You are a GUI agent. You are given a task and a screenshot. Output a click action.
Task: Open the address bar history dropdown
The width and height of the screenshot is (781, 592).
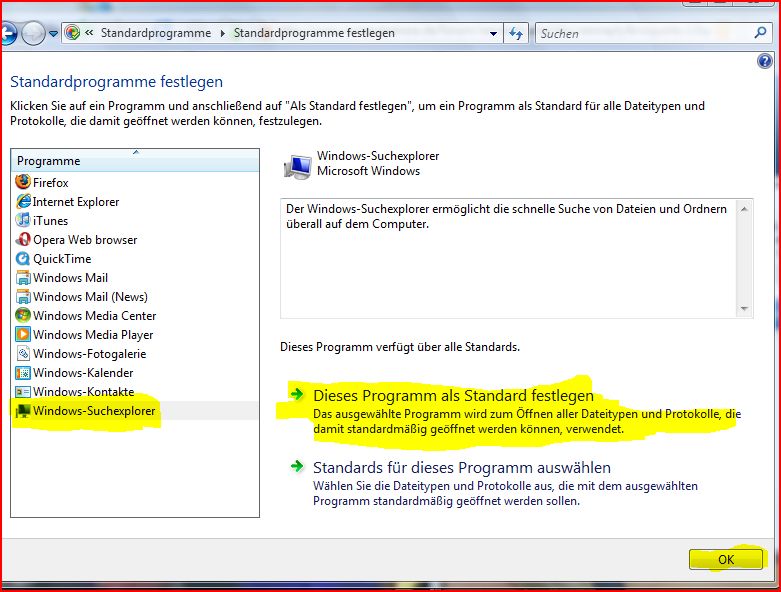click(493, 33)
